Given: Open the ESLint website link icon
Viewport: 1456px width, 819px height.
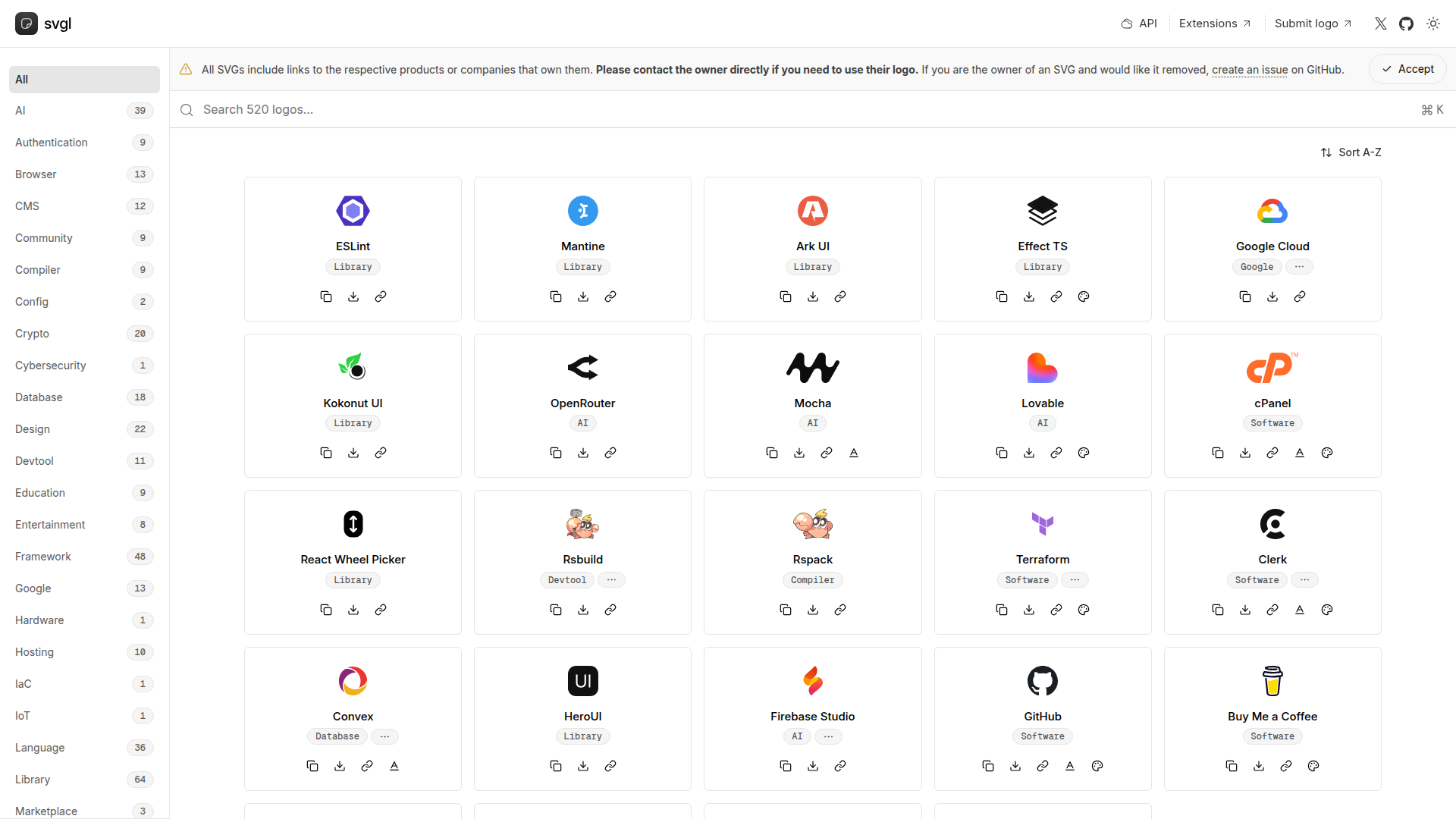Looking at the screenshot, I should click(381, 297).
